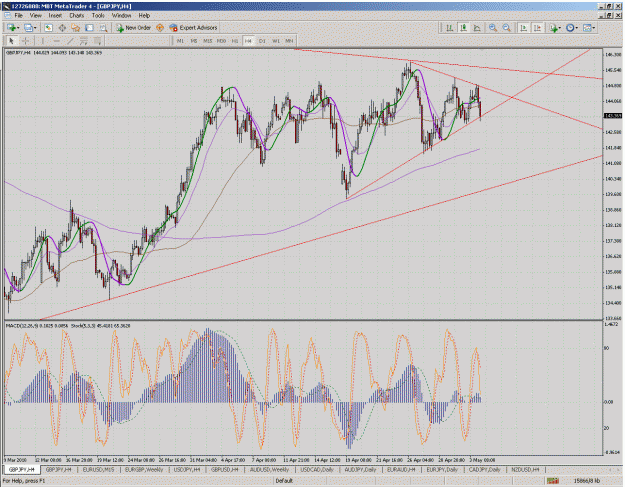Expand the Indicators dropdown arrow
This screenshot has height=487, width=625.
click(559, 28)
